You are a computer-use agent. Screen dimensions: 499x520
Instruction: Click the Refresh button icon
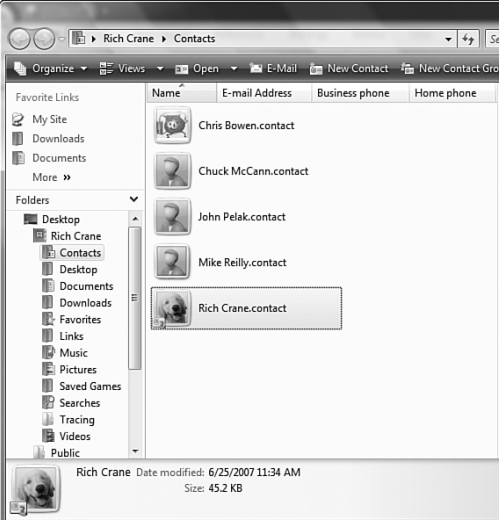[x=468, y=39]
